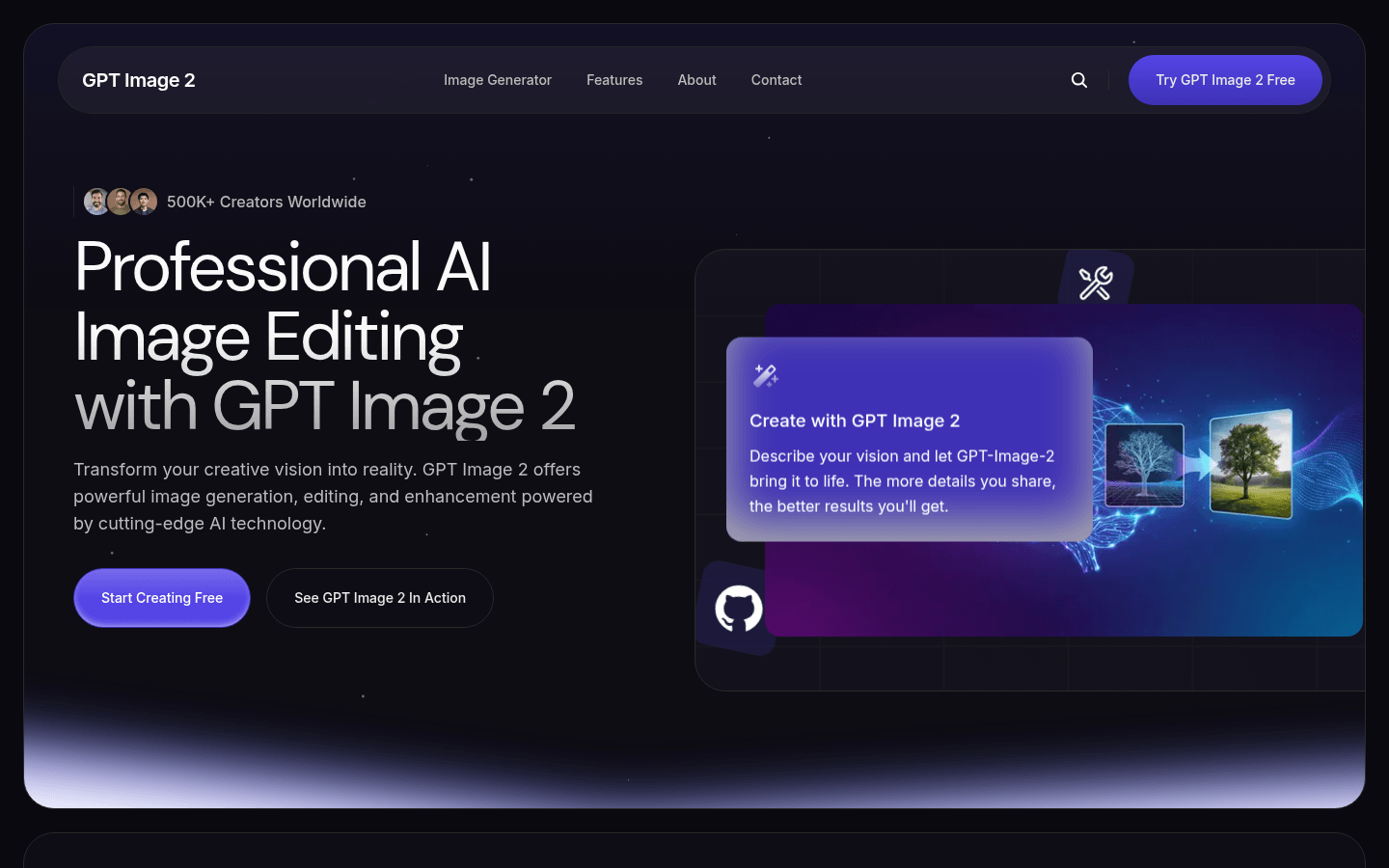
Task: Open the Features navigation item
Action: pyautogui.click(x=614, y=80)
